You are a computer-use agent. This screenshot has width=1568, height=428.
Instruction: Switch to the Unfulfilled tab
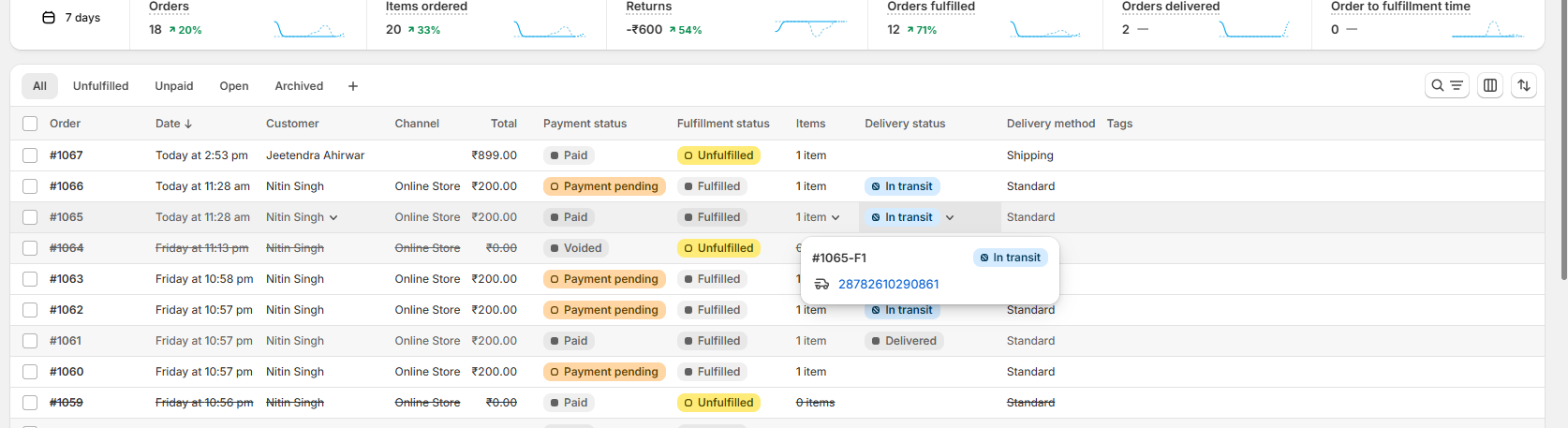pos(100,86)
